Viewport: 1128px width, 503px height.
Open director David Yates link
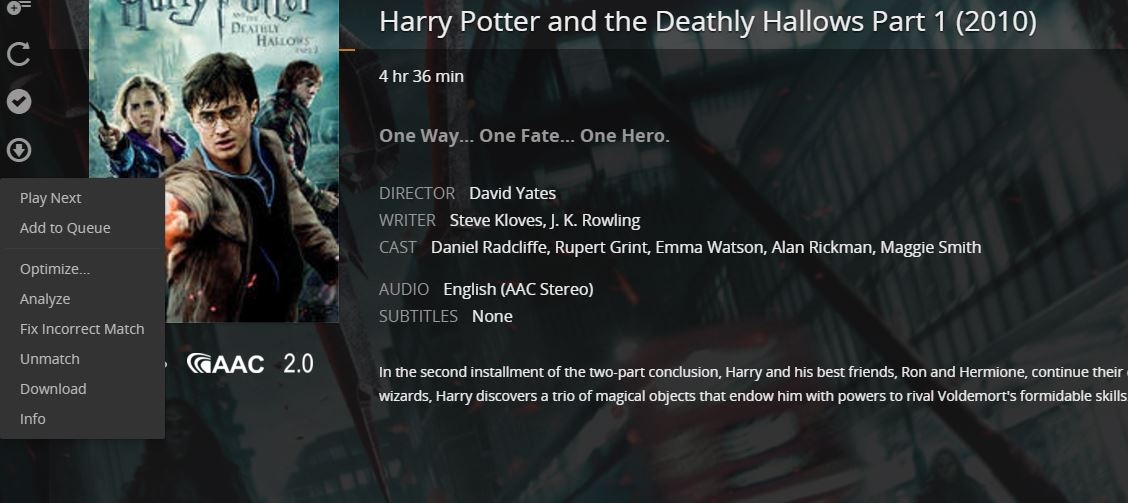(x=512, y=194)
